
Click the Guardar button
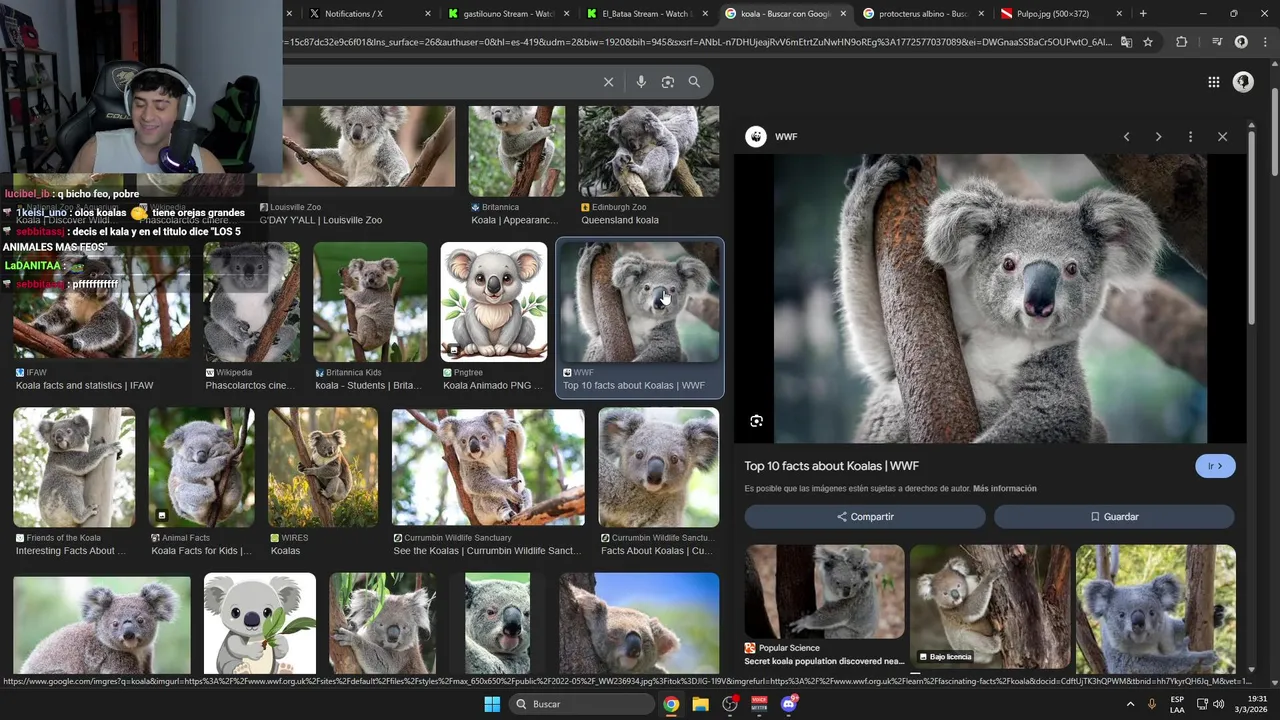(x=1114, y=517)
